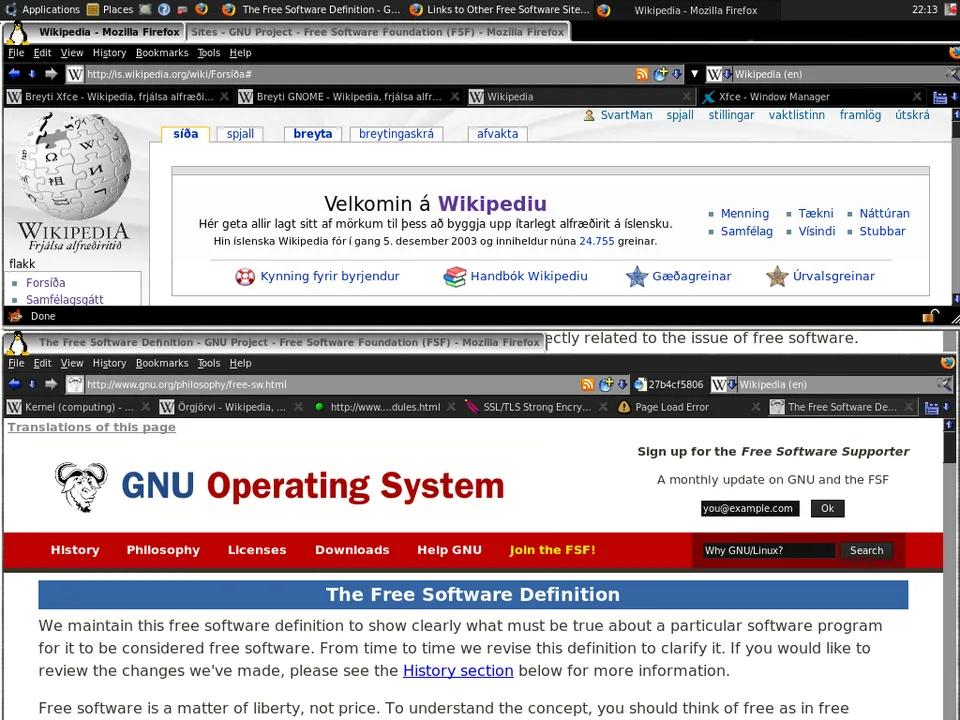Switch to Breyti Xfce tab
The height and width of the screenshot is (720, 960).
click(118, 97)
